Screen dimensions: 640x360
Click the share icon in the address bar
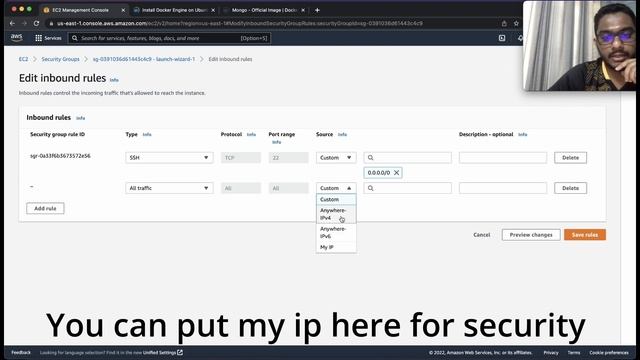(504, 24)
